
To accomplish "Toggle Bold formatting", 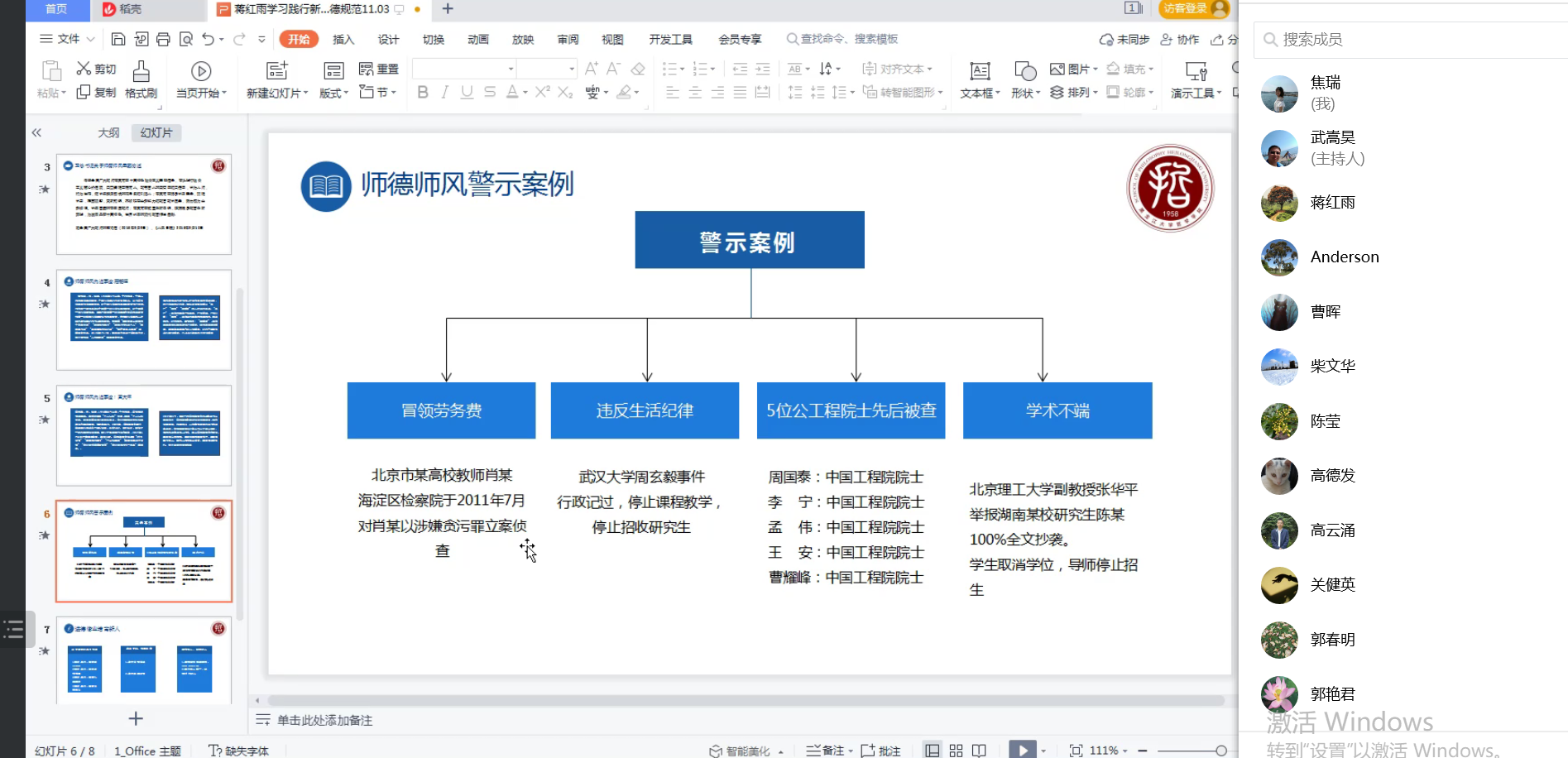I will 423,93.
